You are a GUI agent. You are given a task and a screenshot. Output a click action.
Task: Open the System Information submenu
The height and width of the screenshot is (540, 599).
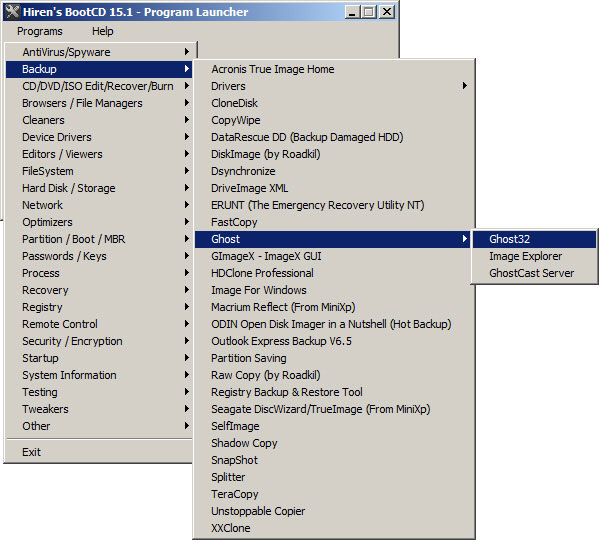coord(99,375)
